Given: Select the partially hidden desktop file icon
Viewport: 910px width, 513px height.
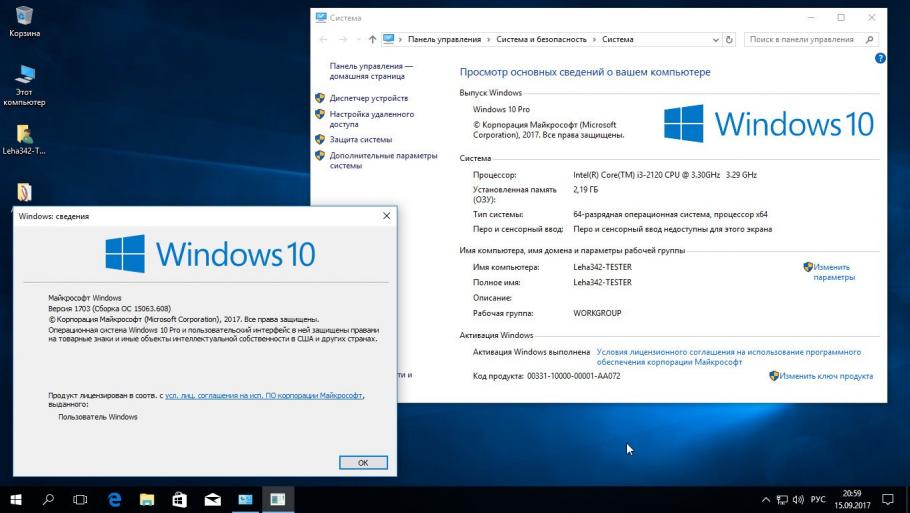Looking at the screenshot, I should (24, 193).
